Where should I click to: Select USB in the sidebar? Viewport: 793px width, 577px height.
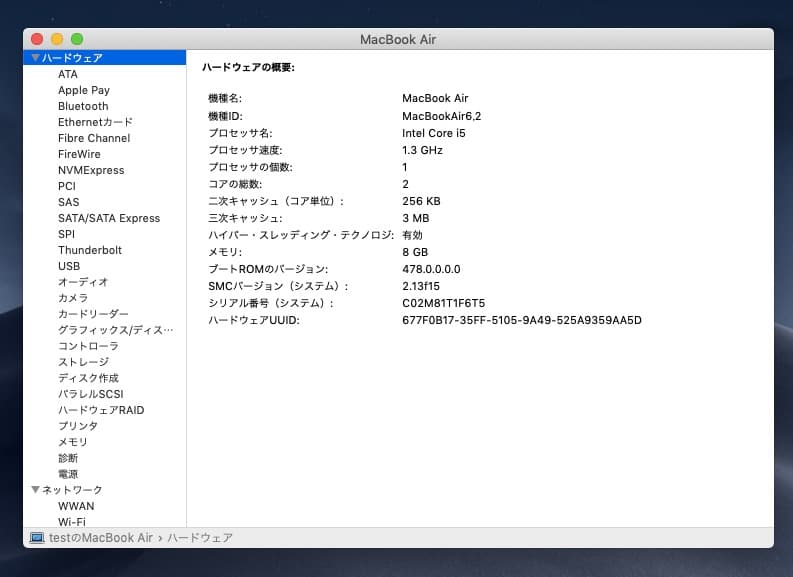pos(69,266)
